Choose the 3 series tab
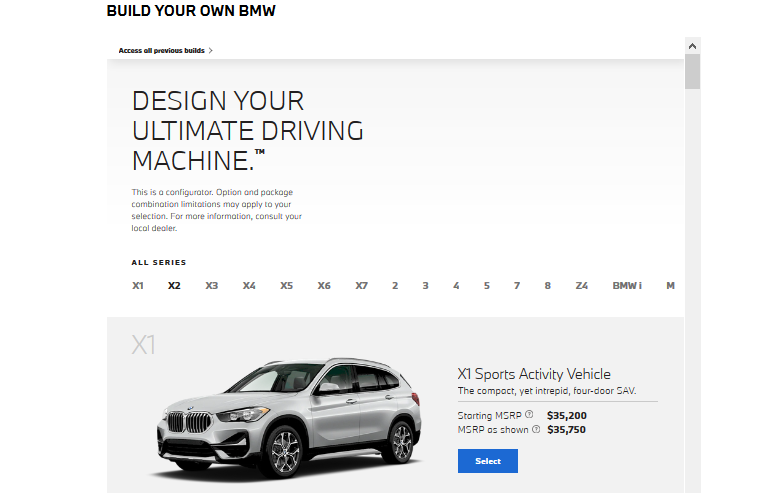 click(x=425, y=286)
